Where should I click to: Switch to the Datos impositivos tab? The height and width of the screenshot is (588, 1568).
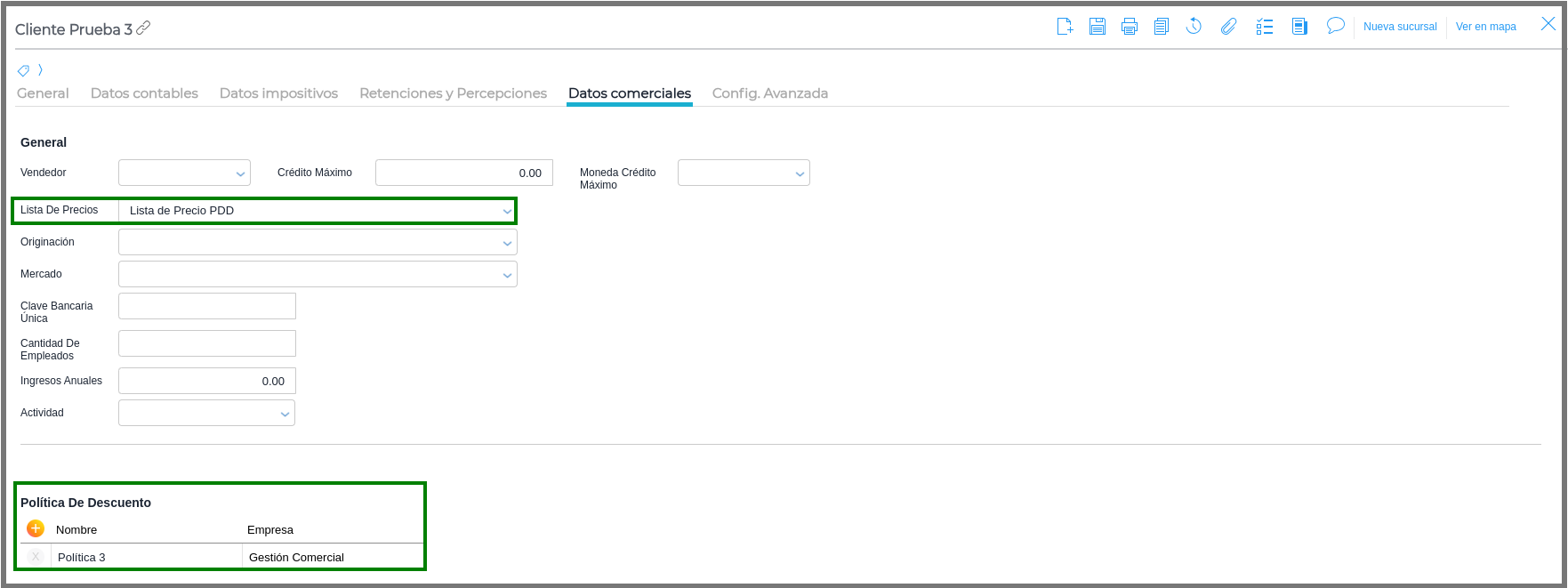pos(278,93)
